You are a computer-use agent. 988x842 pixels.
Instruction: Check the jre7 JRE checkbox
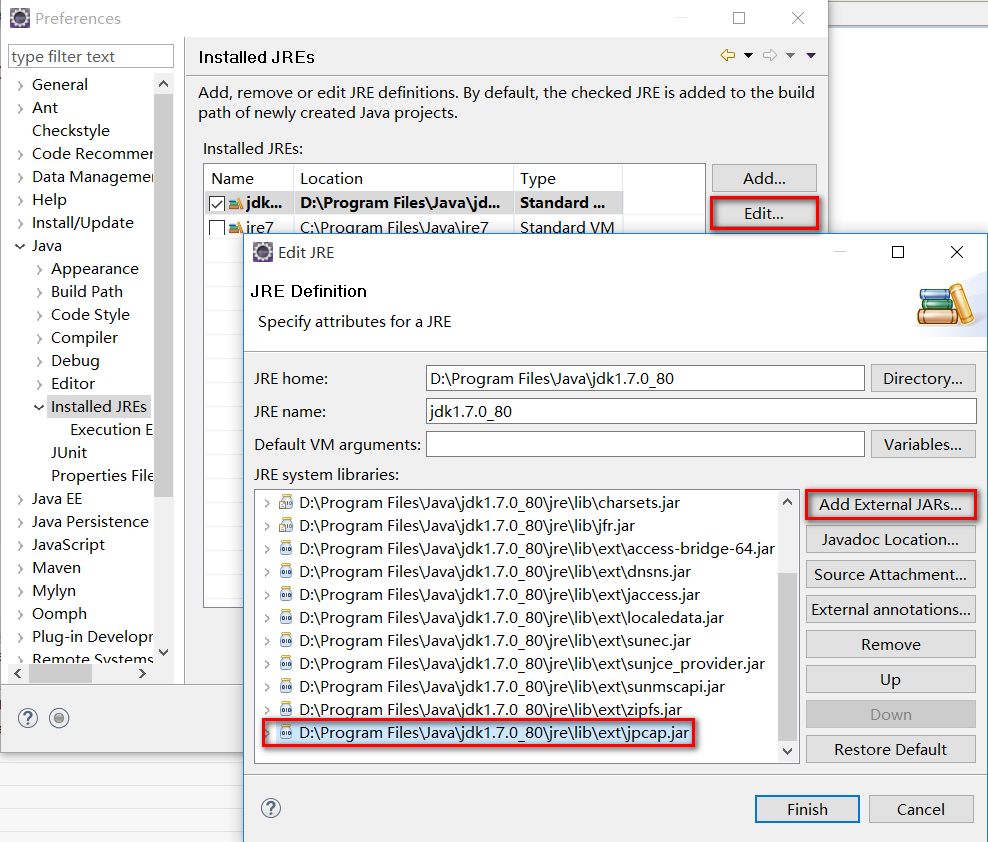(x=217, y=227)
